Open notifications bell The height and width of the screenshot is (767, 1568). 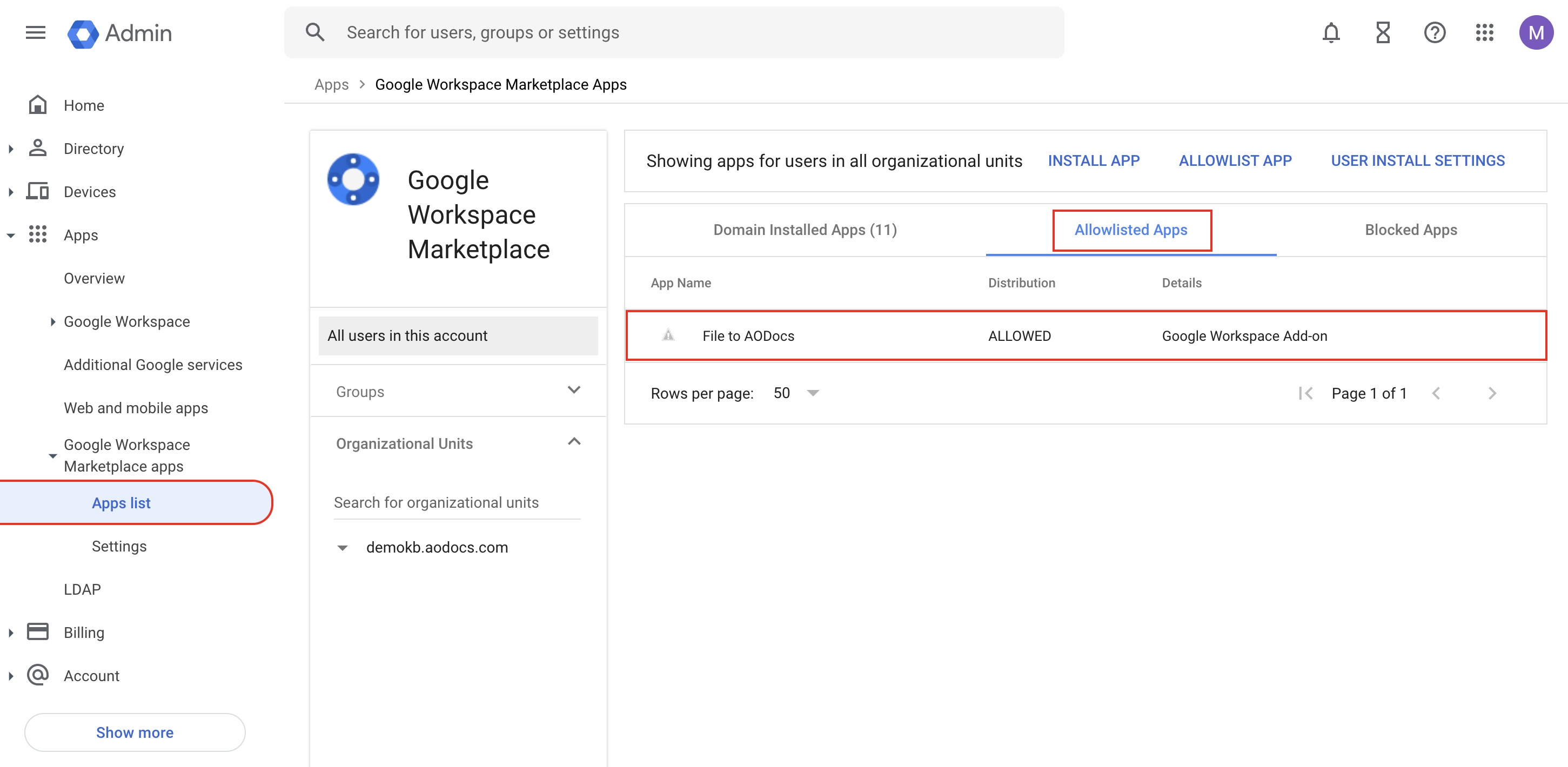(x=1331, y=32)
